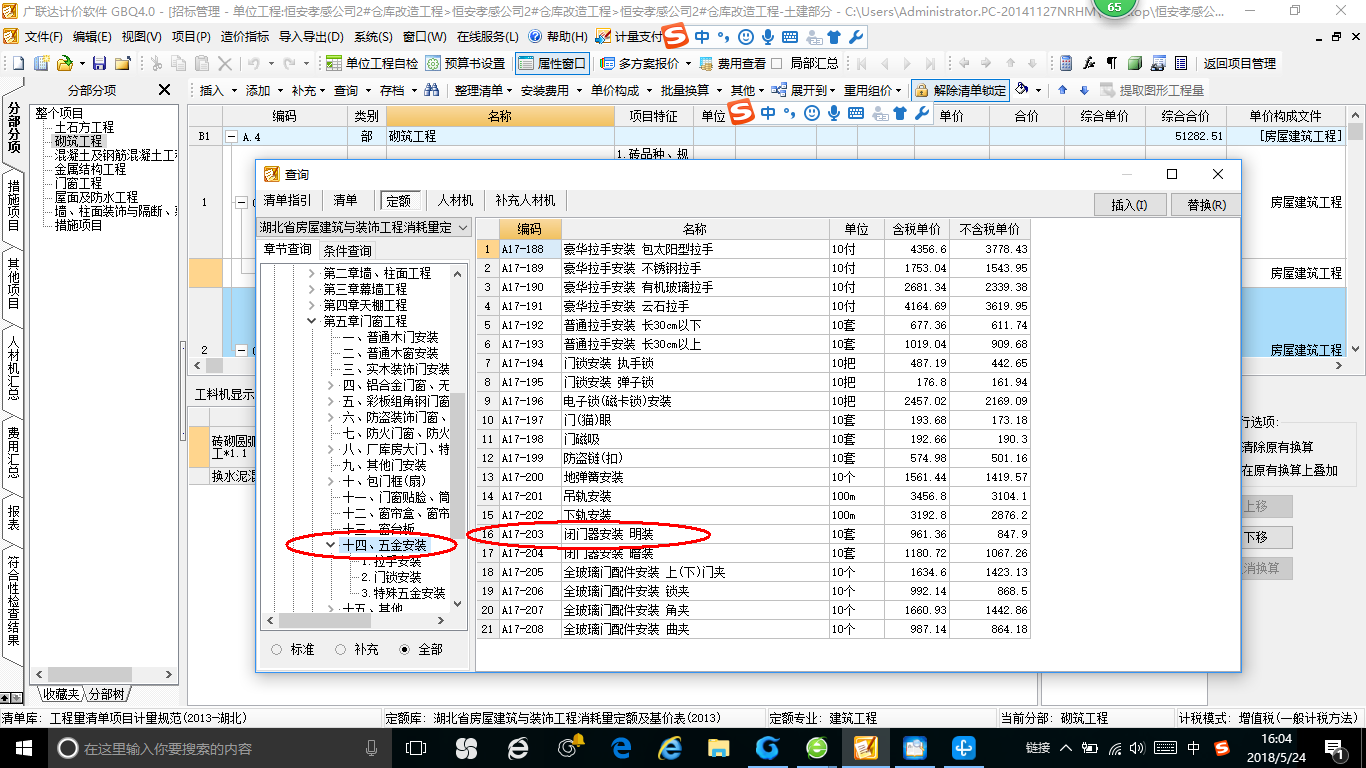
Task: Click the 含税单价 column header
Action: 917,229
